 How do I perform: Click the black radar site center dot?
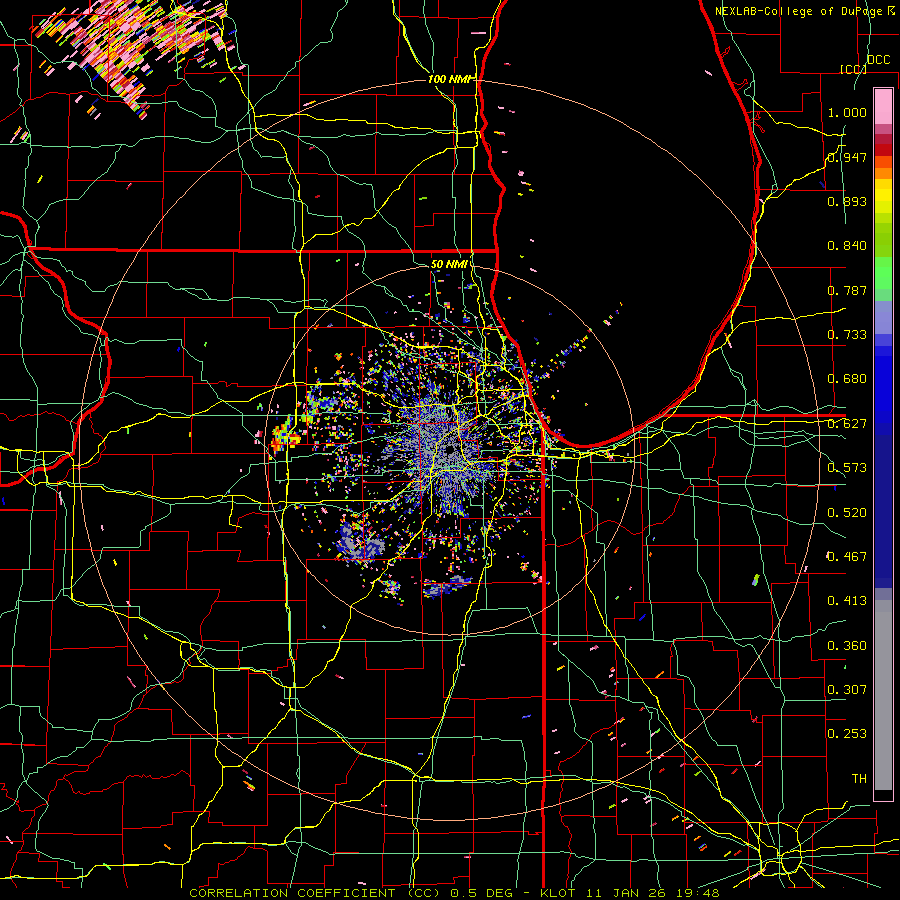tap(451, 449)
